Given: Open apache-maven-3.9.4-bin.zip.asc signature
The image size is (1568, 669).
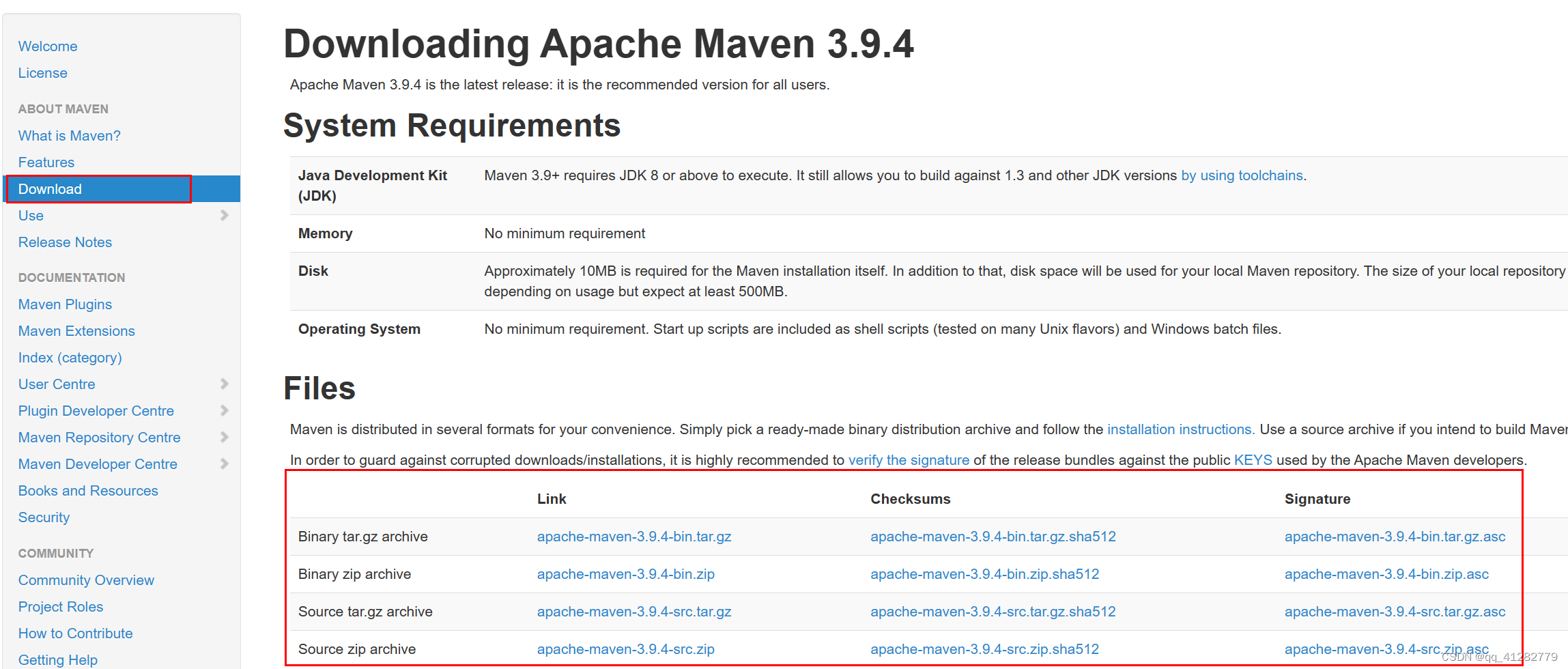Looking at the screenshot, I should 1386,574.
